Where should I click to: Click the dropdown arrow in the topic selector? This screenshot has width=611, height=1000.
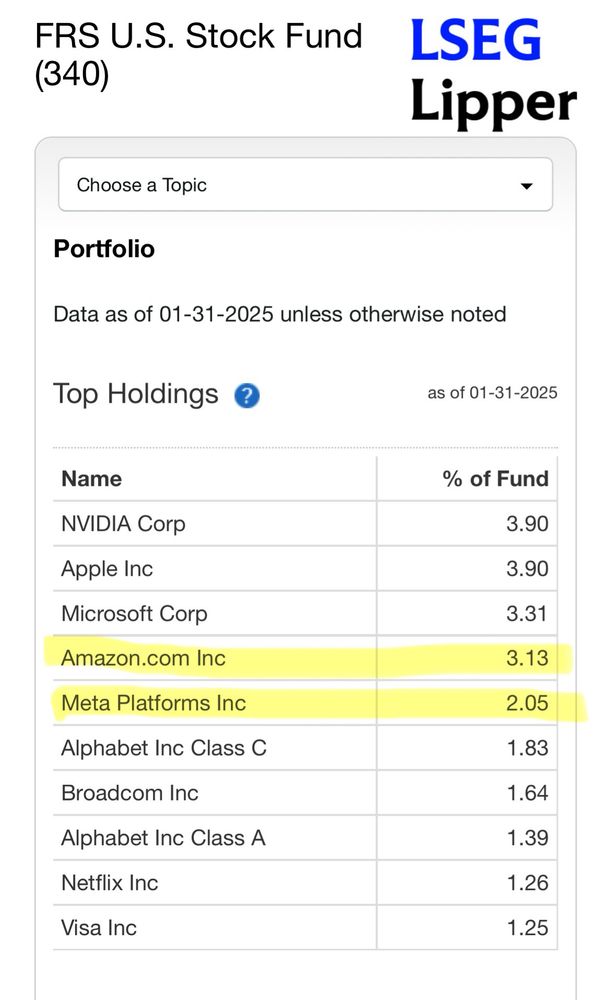click(526, 186)
